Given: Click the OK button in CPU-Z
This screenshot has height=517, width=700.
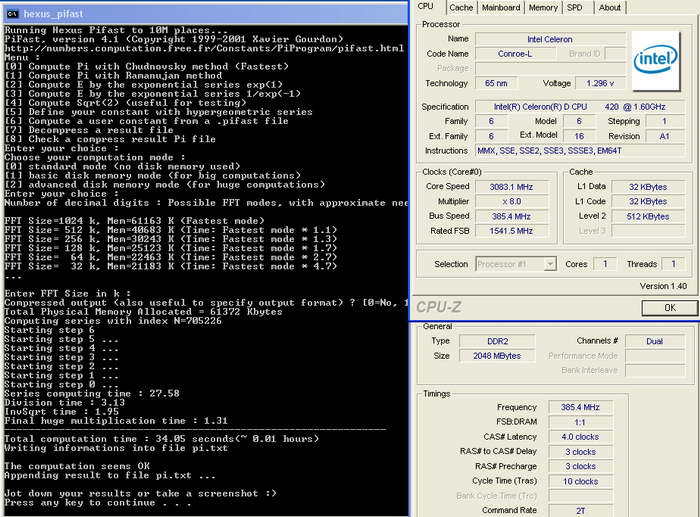Looking at the screenshot, I should pos(670,308).
